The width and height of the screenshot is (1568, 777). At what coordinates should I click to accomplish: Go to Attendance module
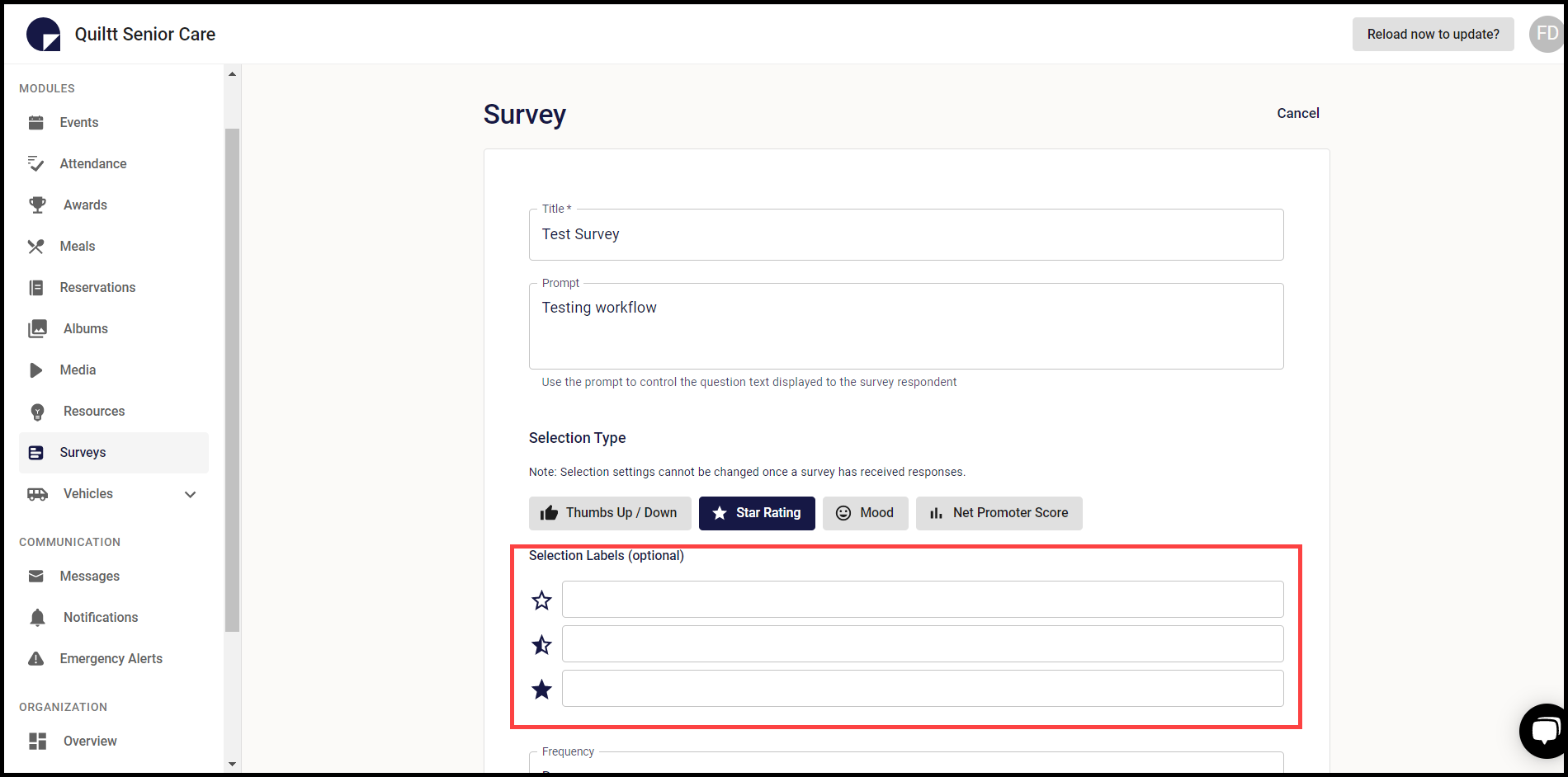(x=114, y=164)
